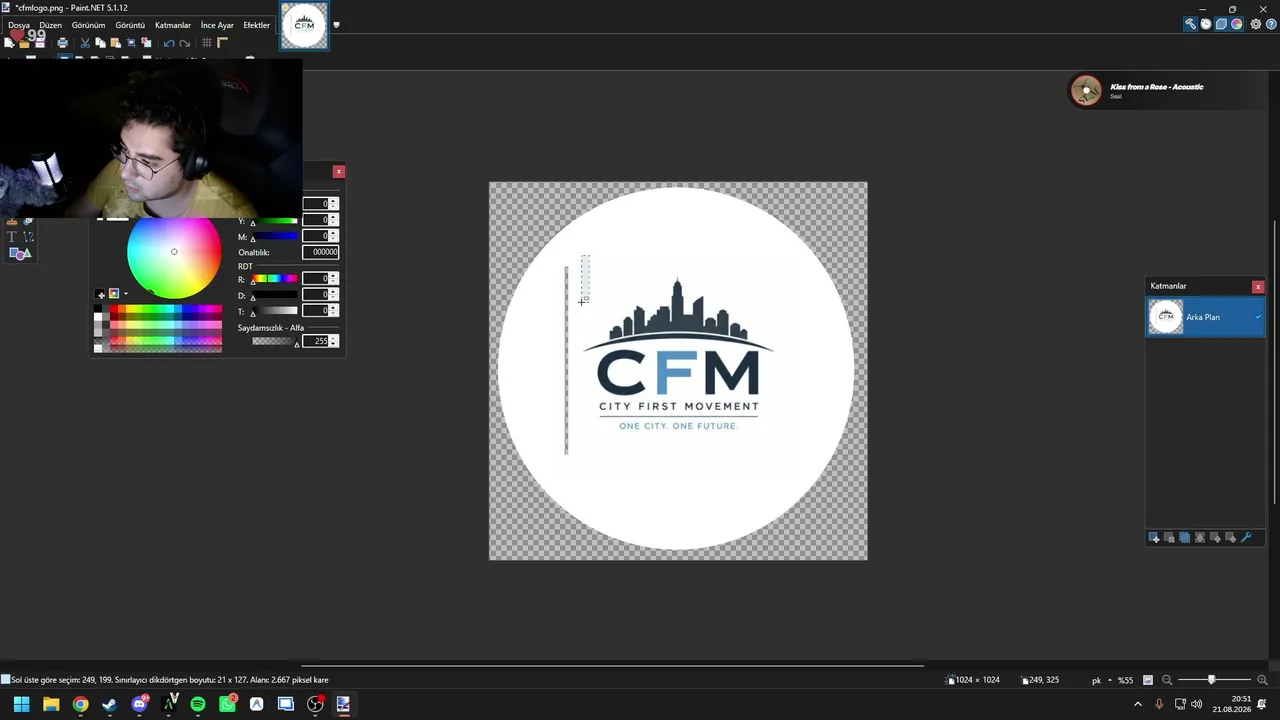Adjust the zoom slider in the status bar
The height and width of the screenshot is (720, 1280).
[x=1214, y=680]
